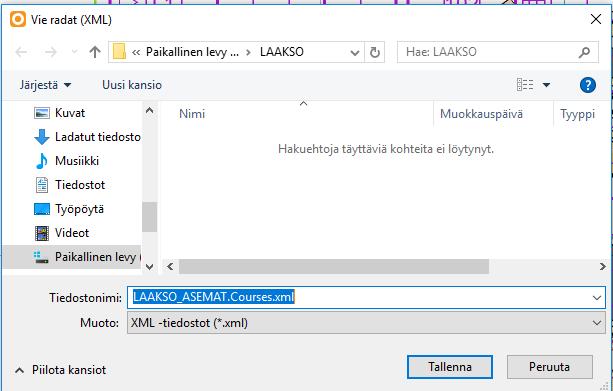Click the Työpöytä desktop icon
613x391 pixels.
click(x=42, y=209)
